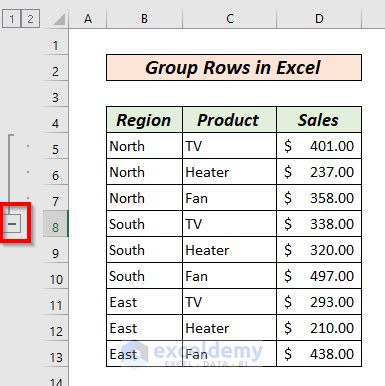
Task: Show outline level 1
Action: click(12, 19)
